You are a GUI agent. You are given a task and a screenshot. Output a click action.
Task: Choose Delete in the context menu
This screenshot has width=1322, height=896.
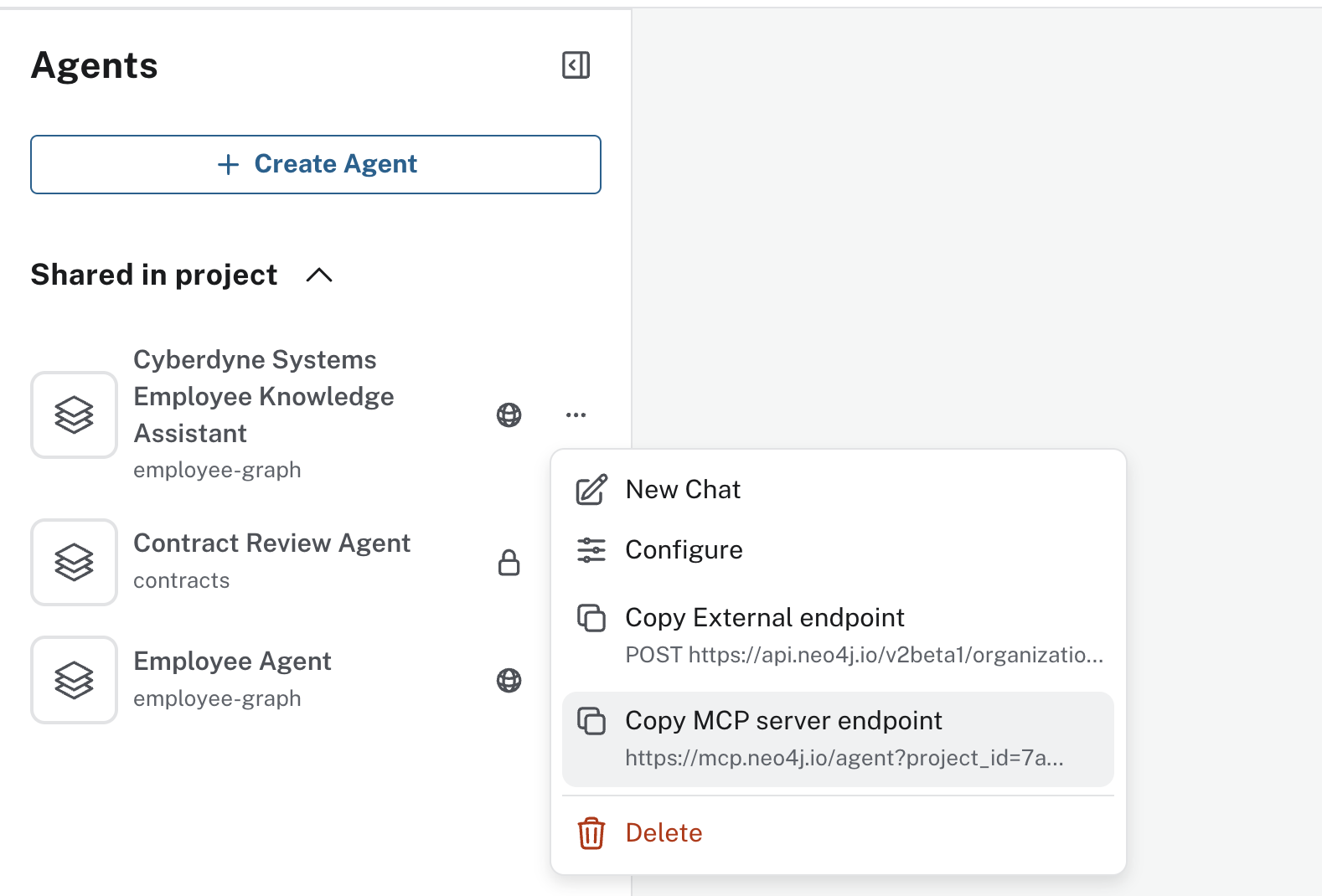[x=838, y=833]
